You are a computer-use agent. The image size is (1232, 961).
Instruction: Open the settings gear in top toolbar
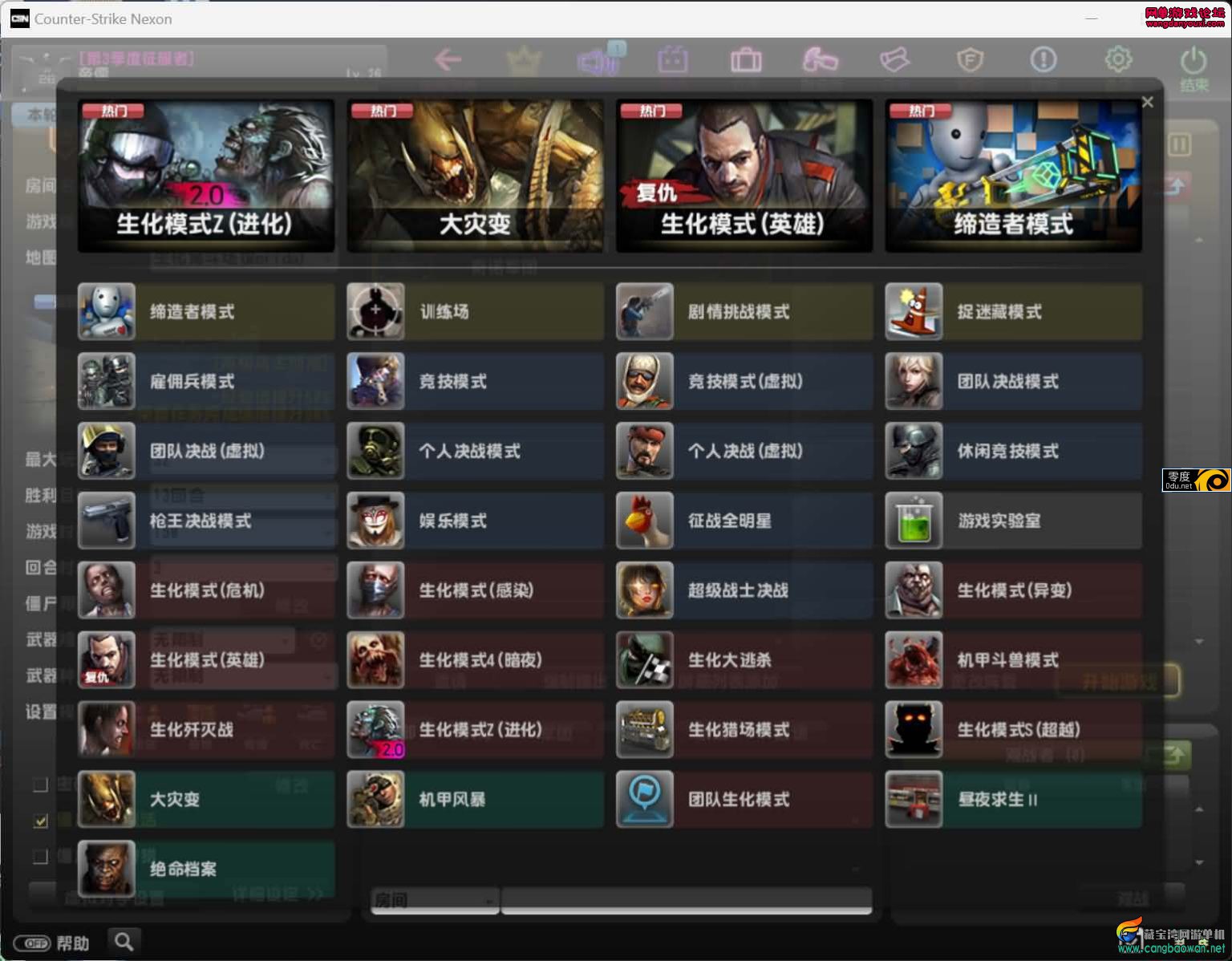point(1118,59)
